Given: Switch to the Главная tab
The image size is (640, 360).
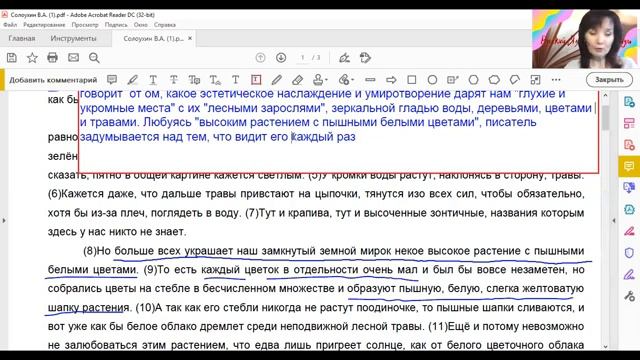Looking at the screenshot, I should point(22,38).
